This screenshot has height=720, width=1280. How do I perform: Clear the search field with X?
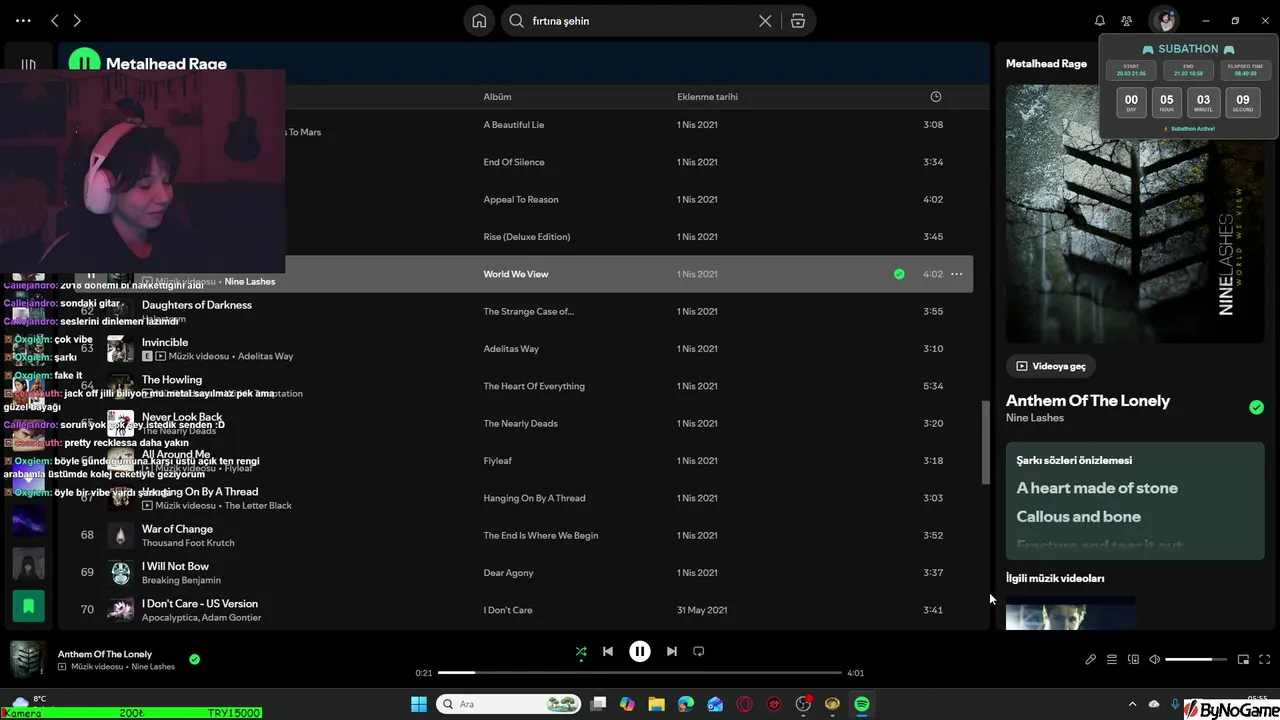[765, 21]
